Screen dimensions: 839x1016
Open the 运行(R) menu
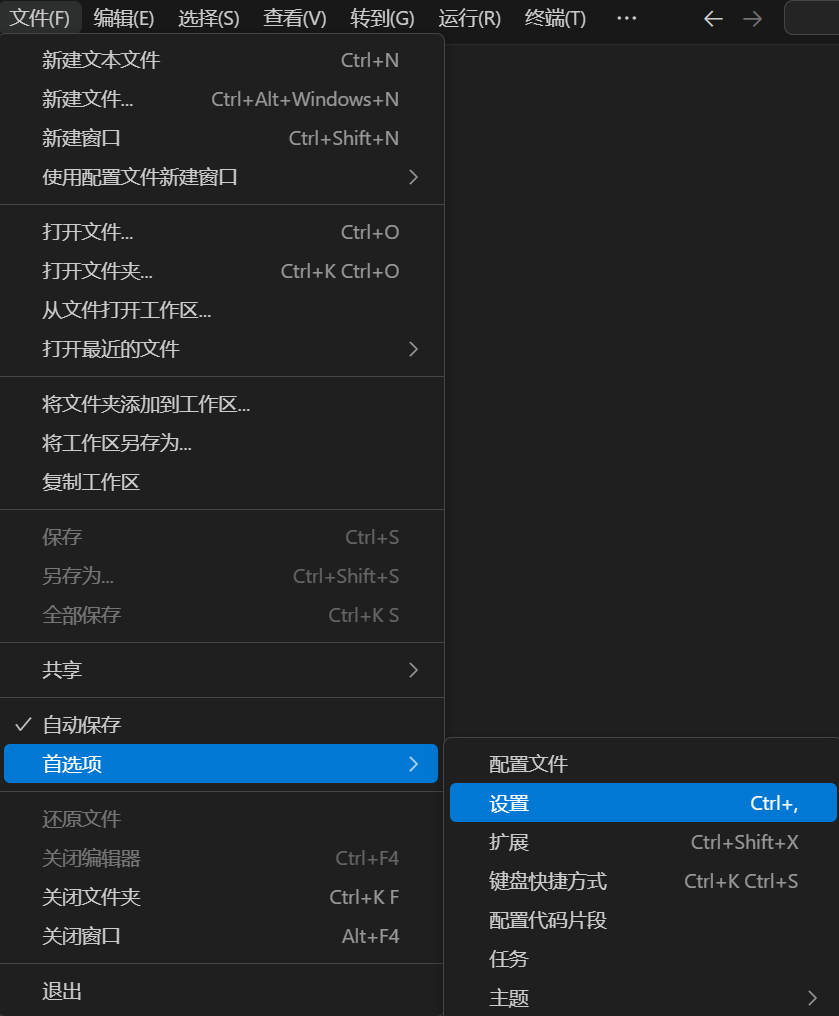(x=469, y=18)
